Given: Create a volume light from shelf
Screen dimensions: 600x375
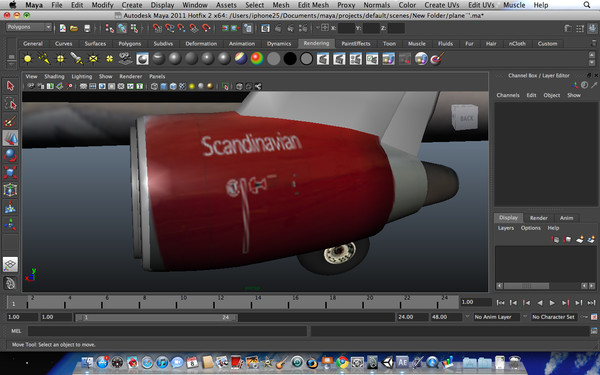Looking at the screenshot, I should (x=110, y=59).
